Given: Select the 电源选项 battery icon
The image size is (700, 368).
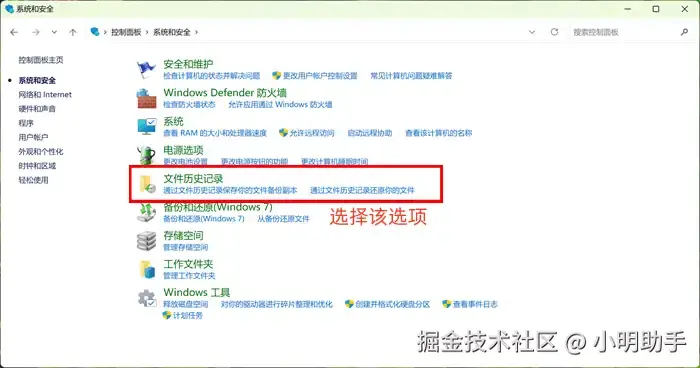Looking at the screenshot, I should (146, 155).
